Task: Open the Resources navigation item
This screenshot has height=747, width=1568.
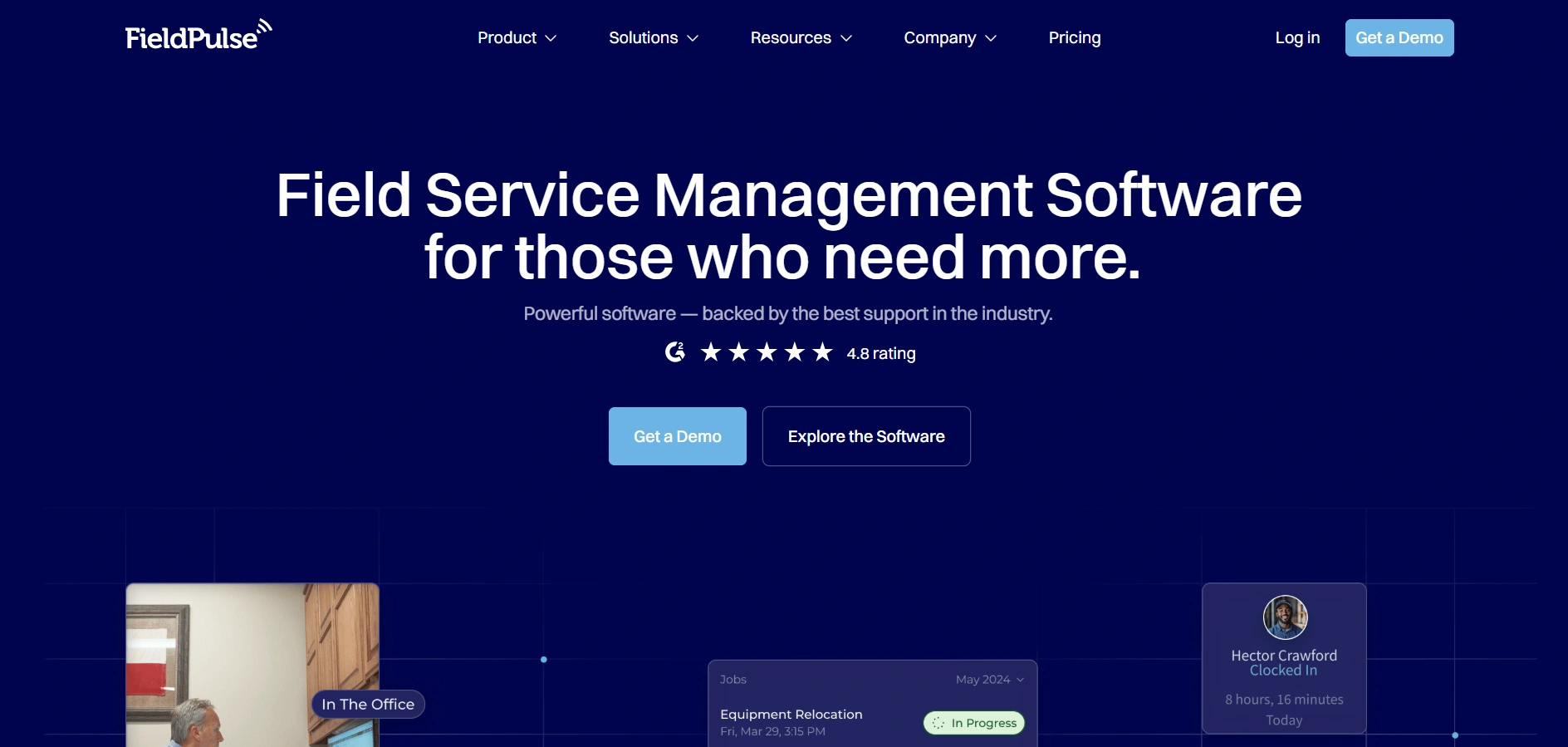Action: [x=801, y=37]
